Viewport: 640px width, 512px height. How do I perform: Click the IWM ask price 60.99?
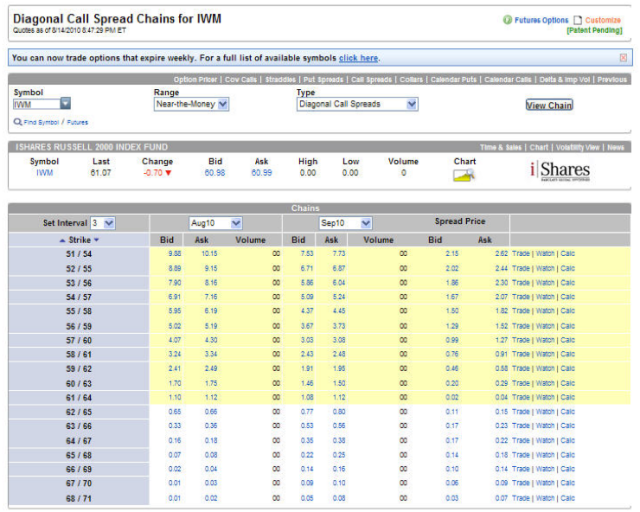[262, 173]
